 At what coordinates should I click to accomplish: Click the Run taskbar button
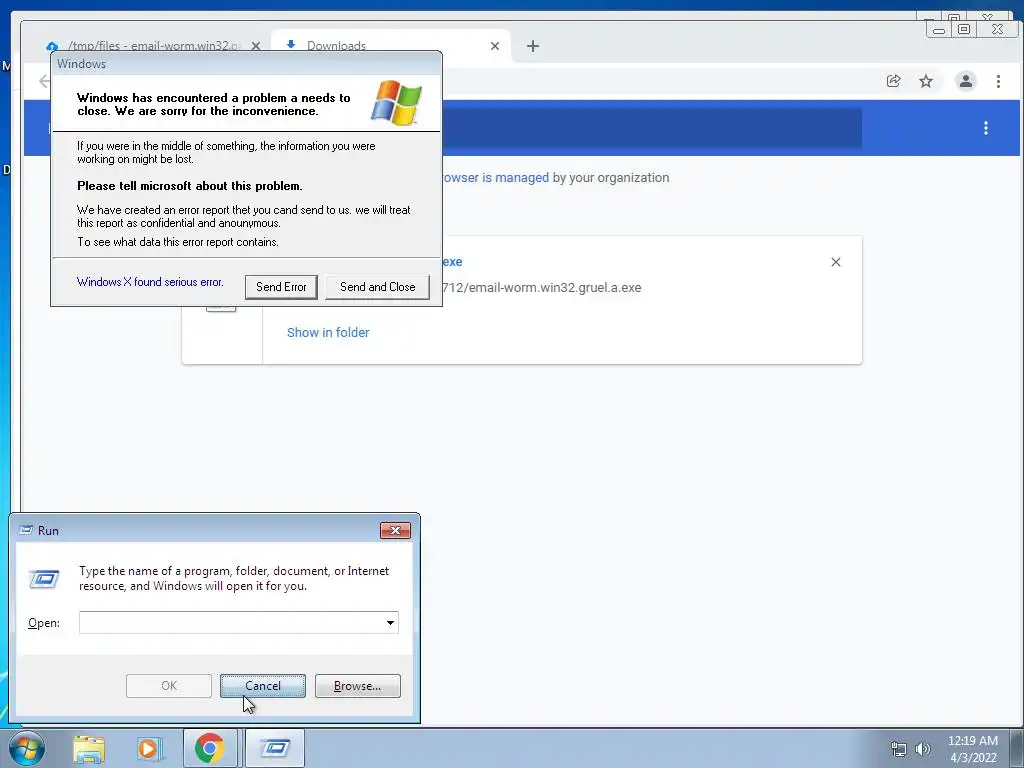(x=275, y=748)
